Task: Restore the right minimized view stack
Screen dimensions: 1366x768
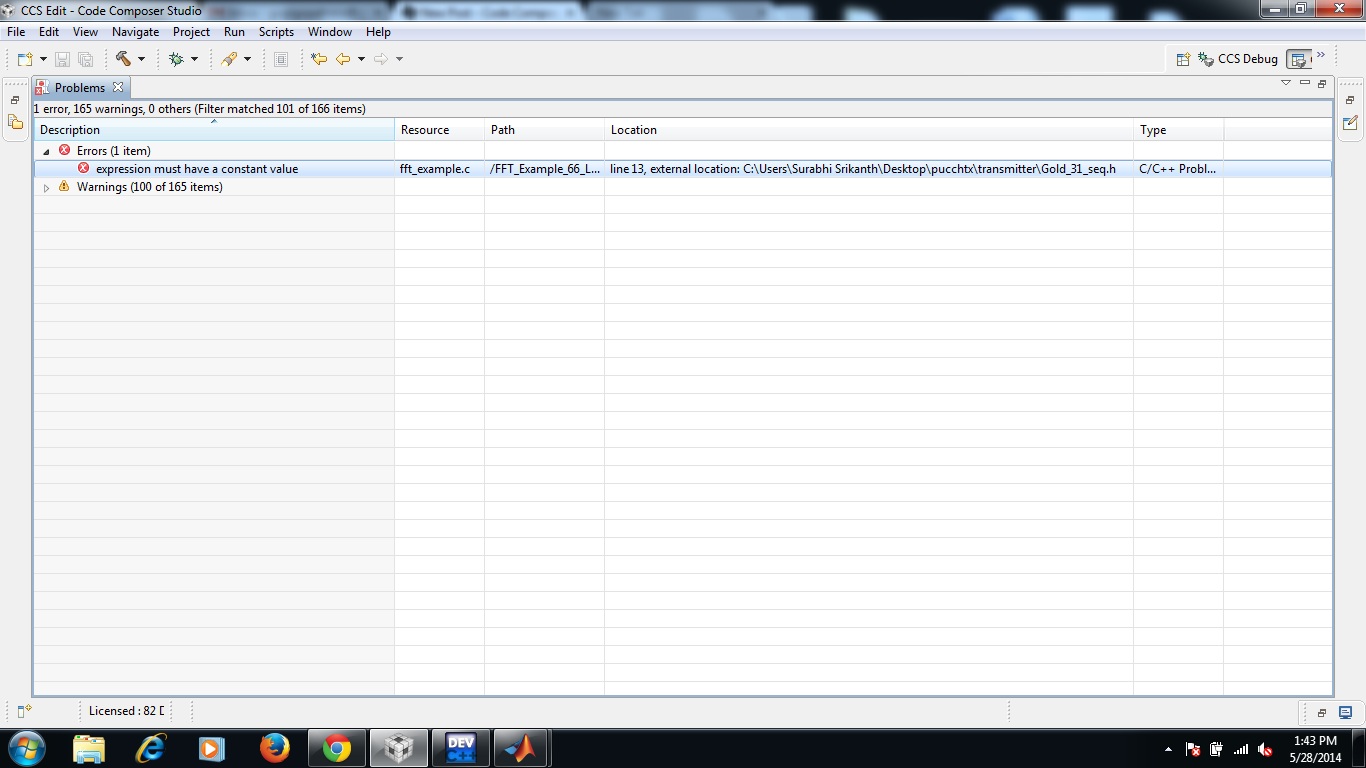Action: click(x=1350, y=101)
